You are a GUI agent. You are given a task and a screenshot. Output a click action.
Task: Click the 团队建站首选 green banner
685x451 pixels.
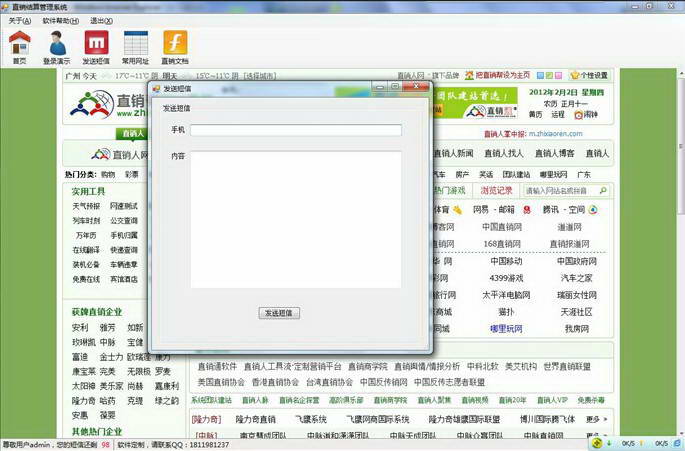click(475, 103)
